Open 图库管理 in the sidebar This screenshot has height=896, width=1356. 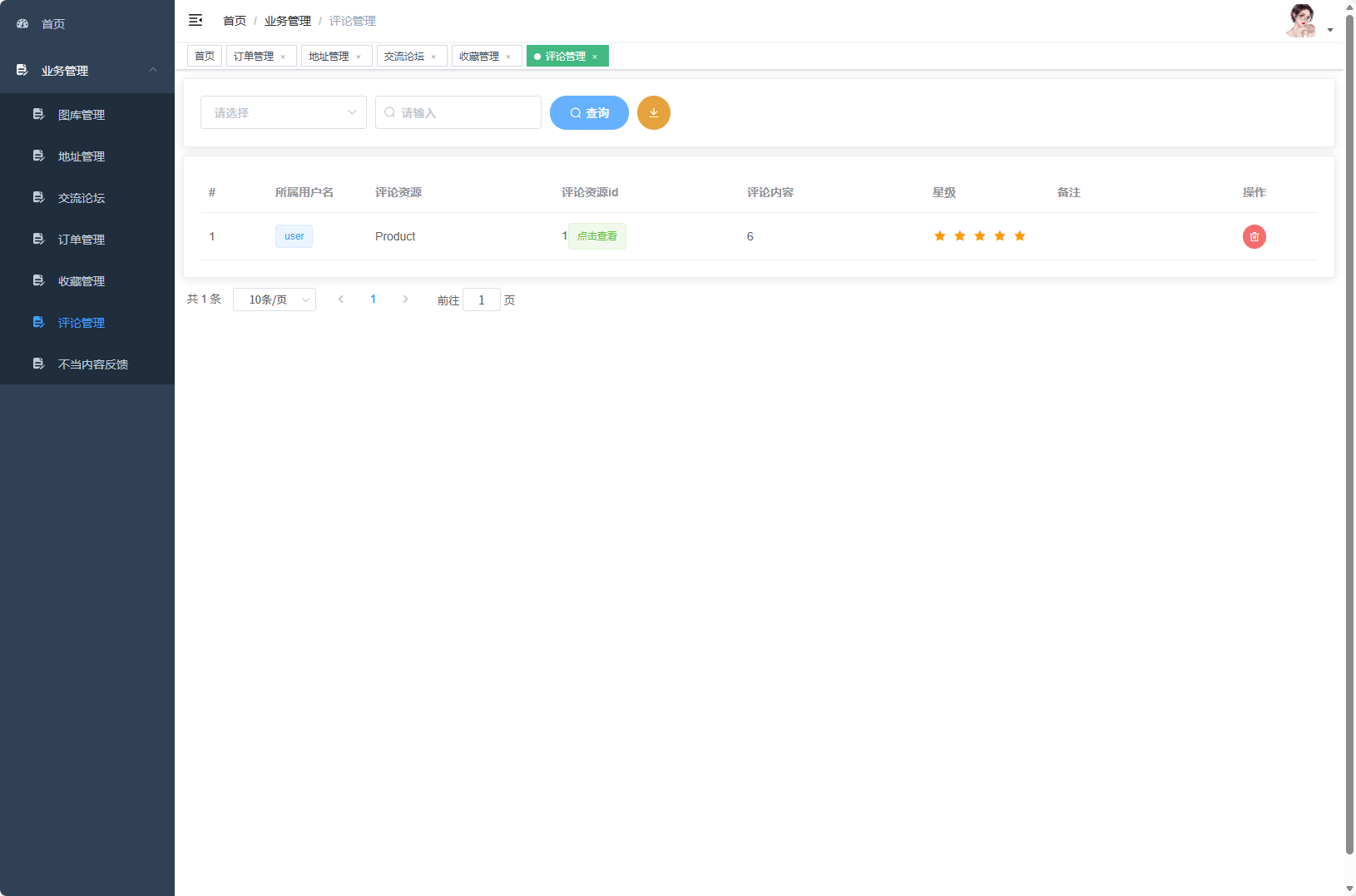pyautogui.click(x=82, y=115)
